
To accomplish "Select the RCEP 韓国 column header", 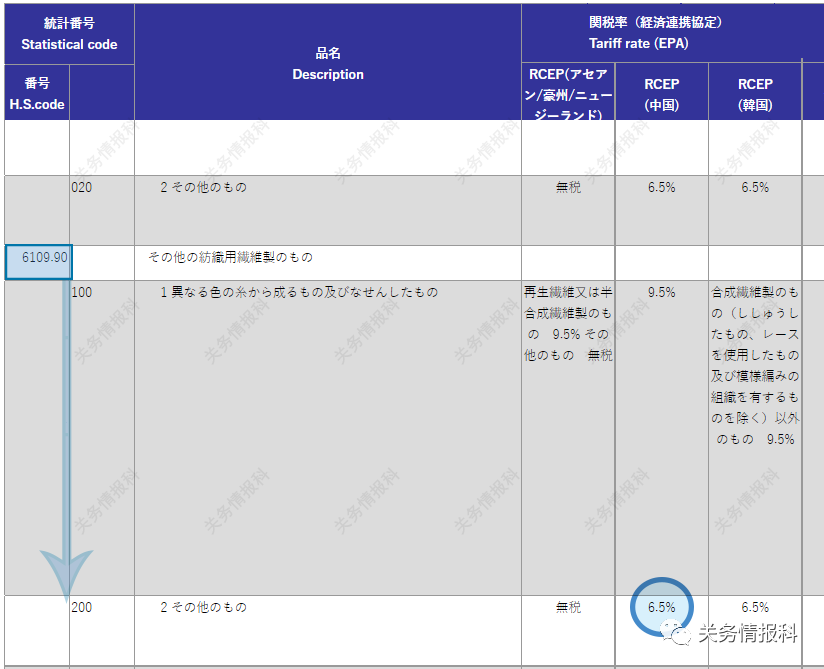I will point(756,92).
